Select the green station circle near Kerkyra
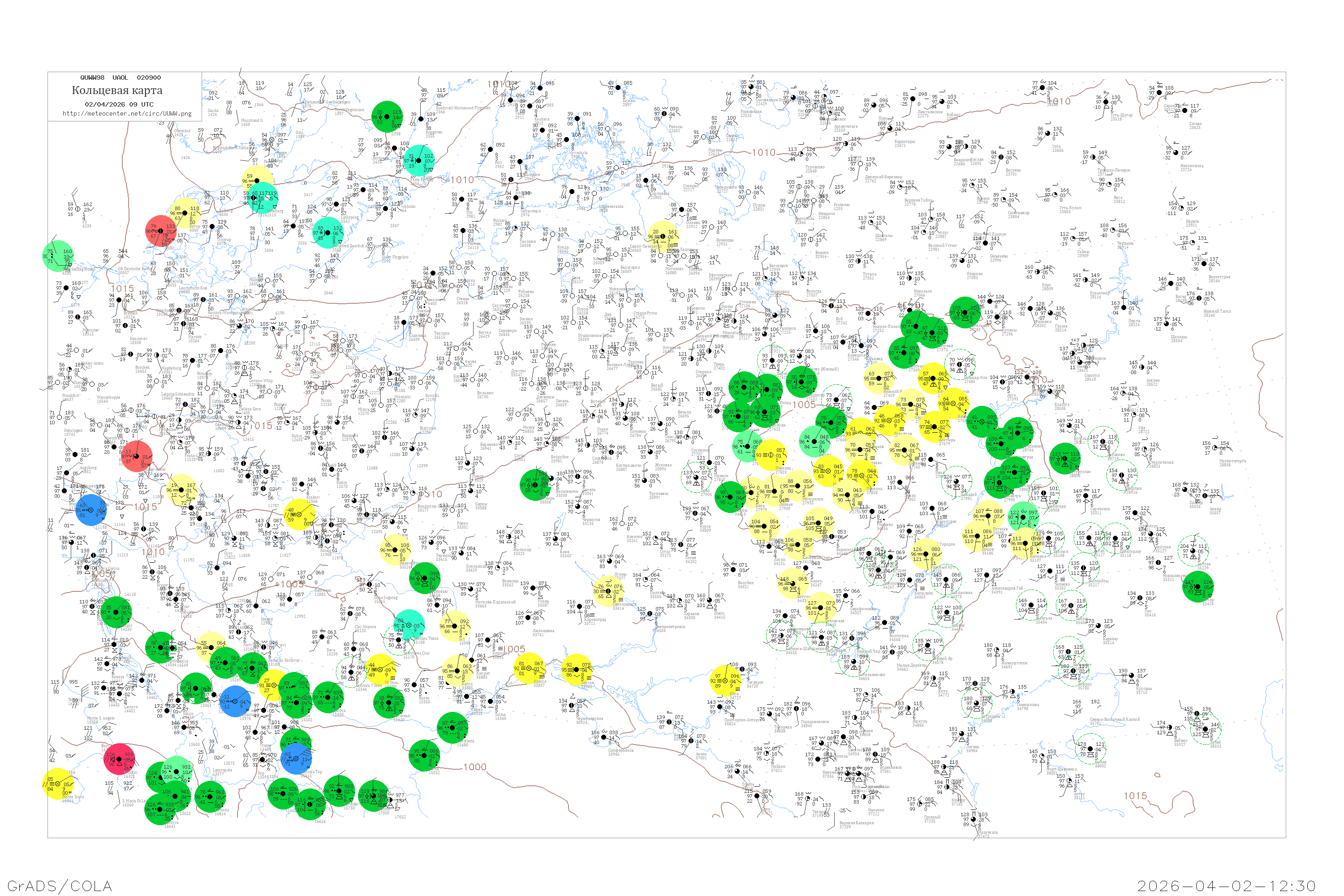The height and width of the screenshot is (896, 1344). [160, 809]
